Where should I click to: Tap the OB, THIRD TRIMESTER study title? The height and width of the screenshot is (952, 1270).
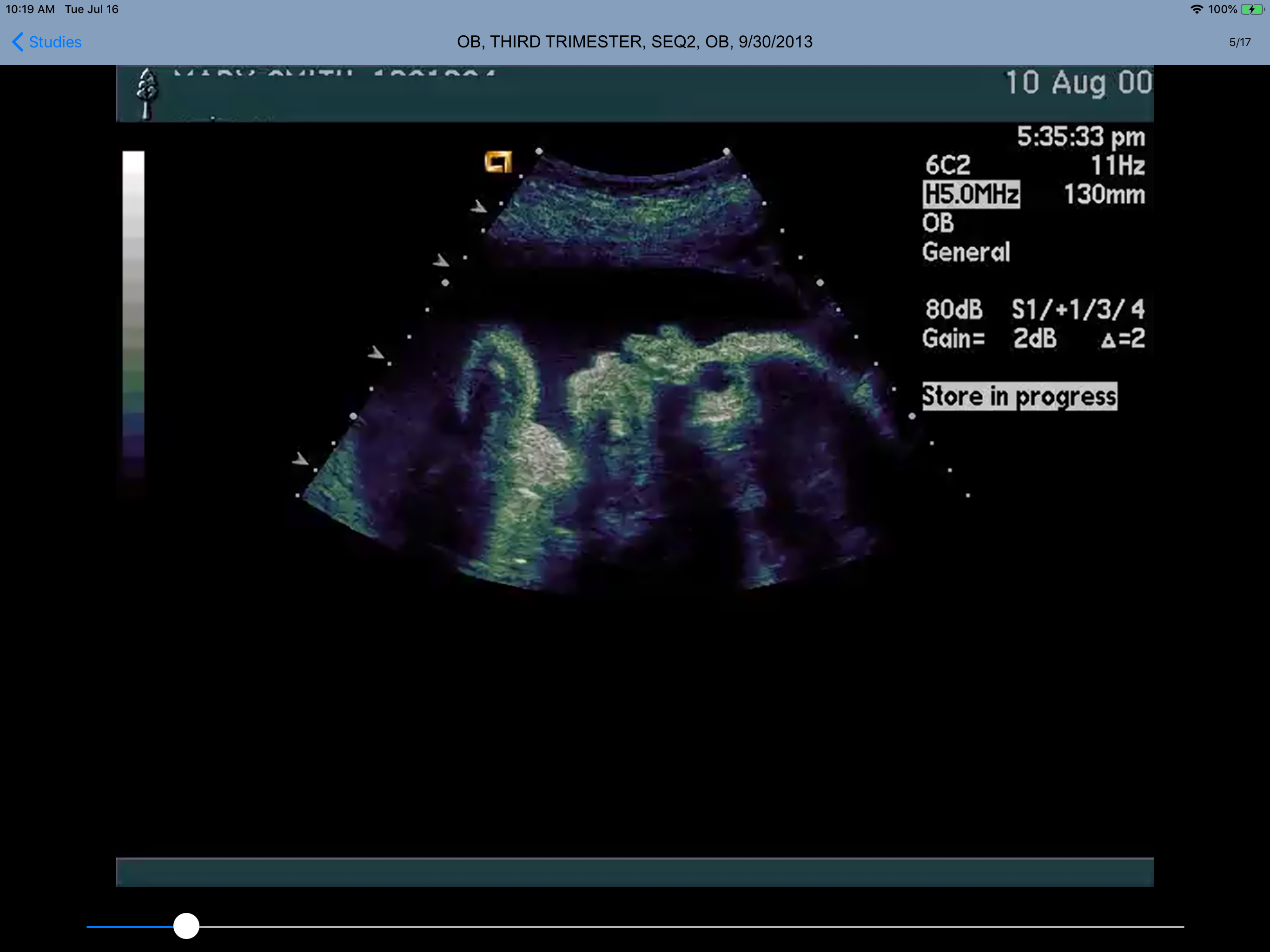[x=635, y=42]
